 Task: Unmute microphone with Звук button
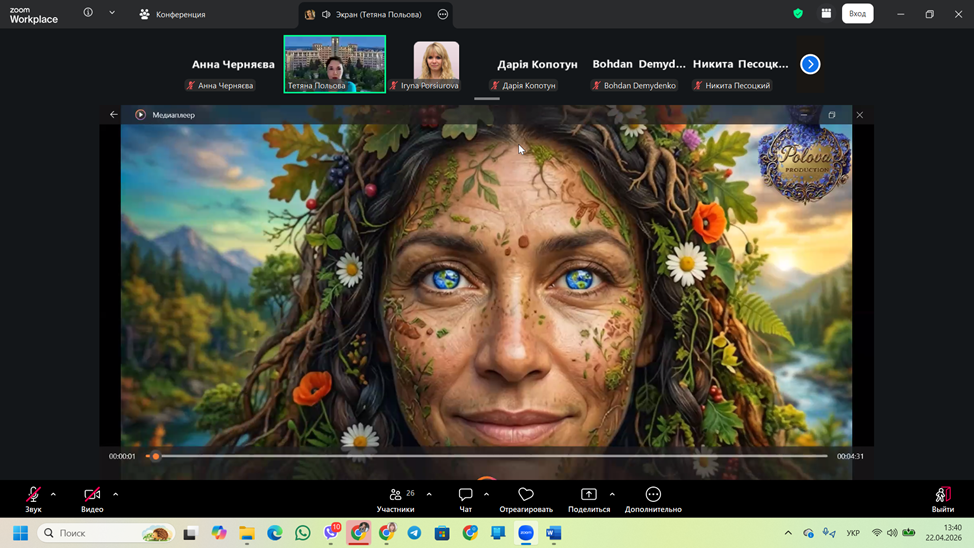34,500
